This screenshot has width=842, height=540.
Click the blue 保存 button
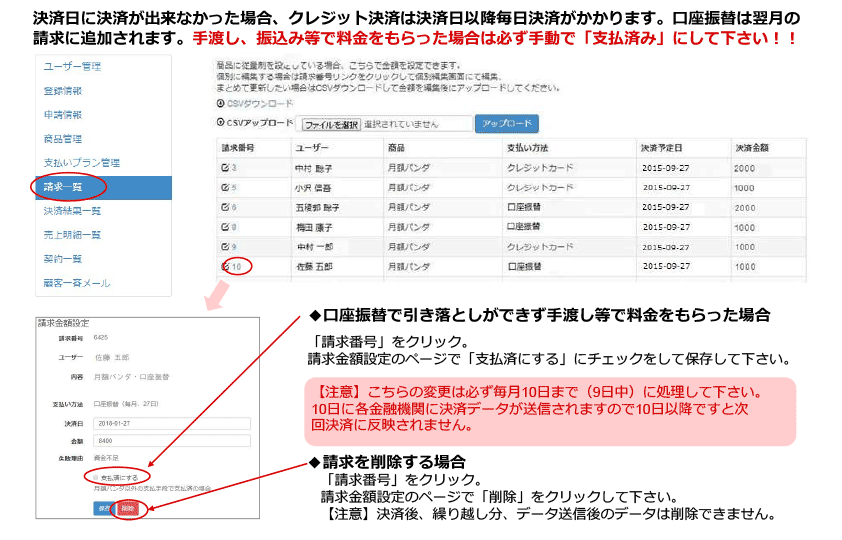tap(105, 508)
